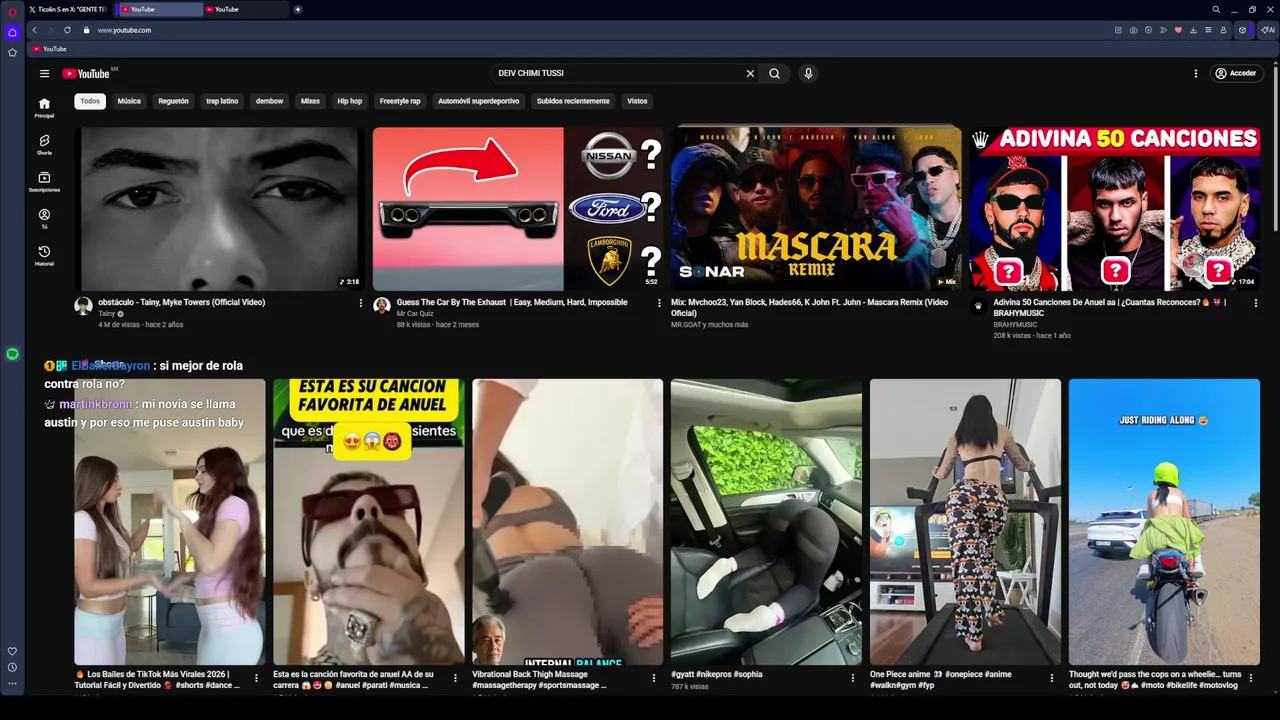1280x720 pixels.
Task: Open Guess The Car By The Exhaust title
Action: [512, 302]
